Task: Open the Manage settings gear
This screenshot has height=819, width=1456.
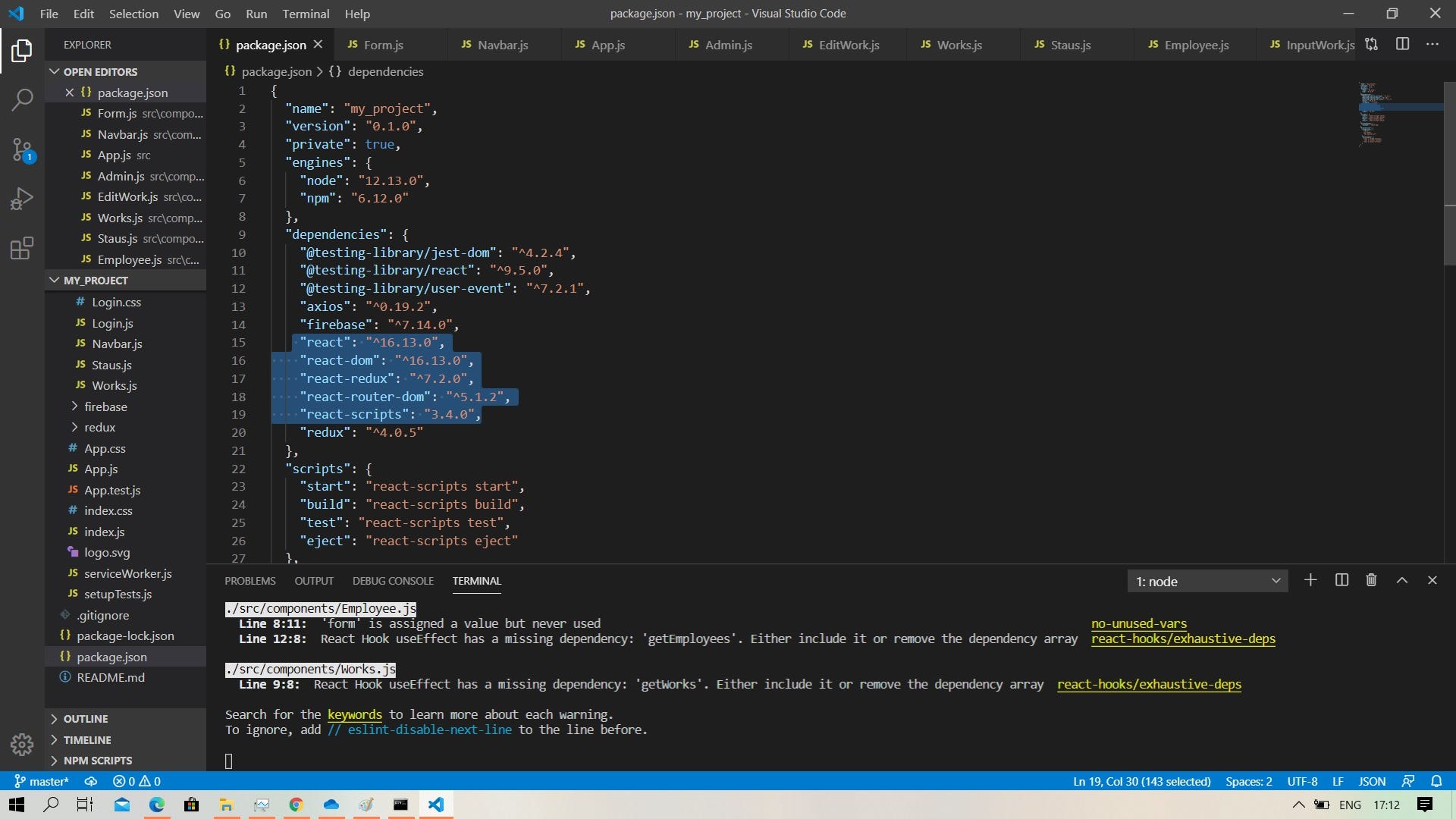Action: coord(22,745)
